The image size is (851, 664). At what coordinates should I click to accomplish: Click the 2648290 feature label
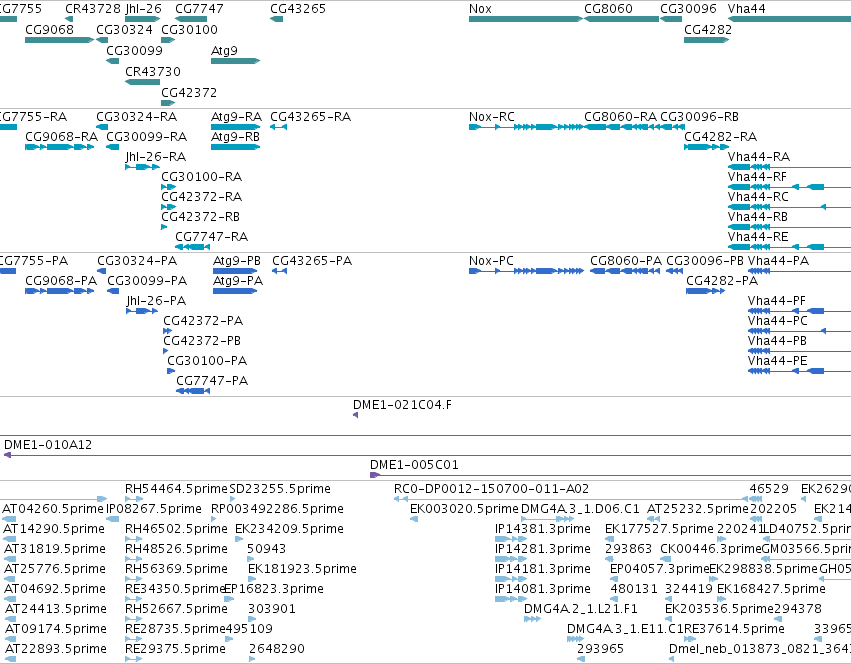point(277,649)
